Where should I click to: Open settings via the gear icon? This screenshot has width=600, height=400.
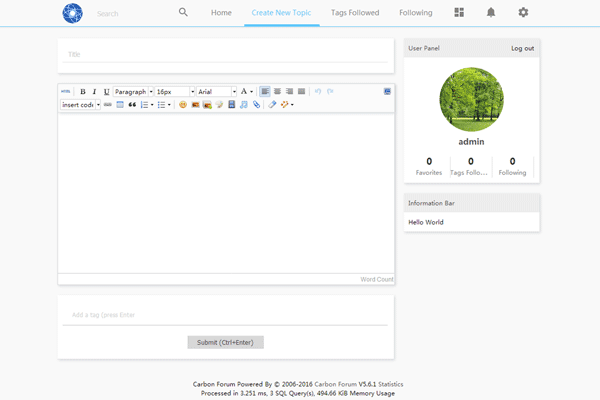click(x=522, y=13)
